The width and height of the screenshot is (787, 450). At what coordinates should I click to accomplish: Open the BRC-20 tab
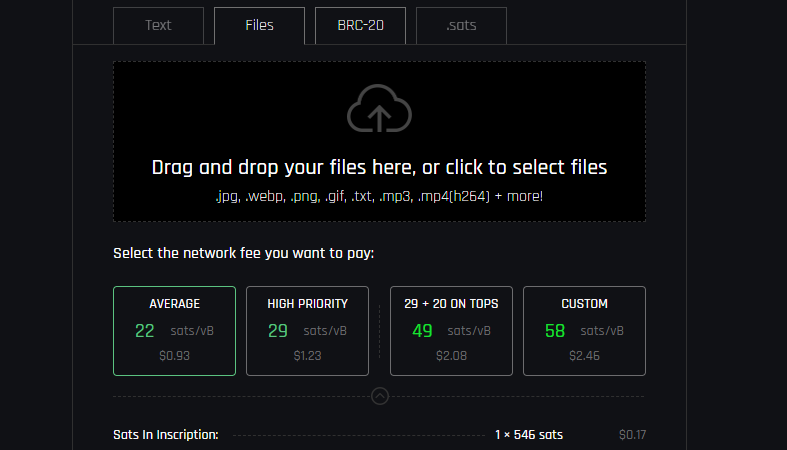[x=360, y=26]
